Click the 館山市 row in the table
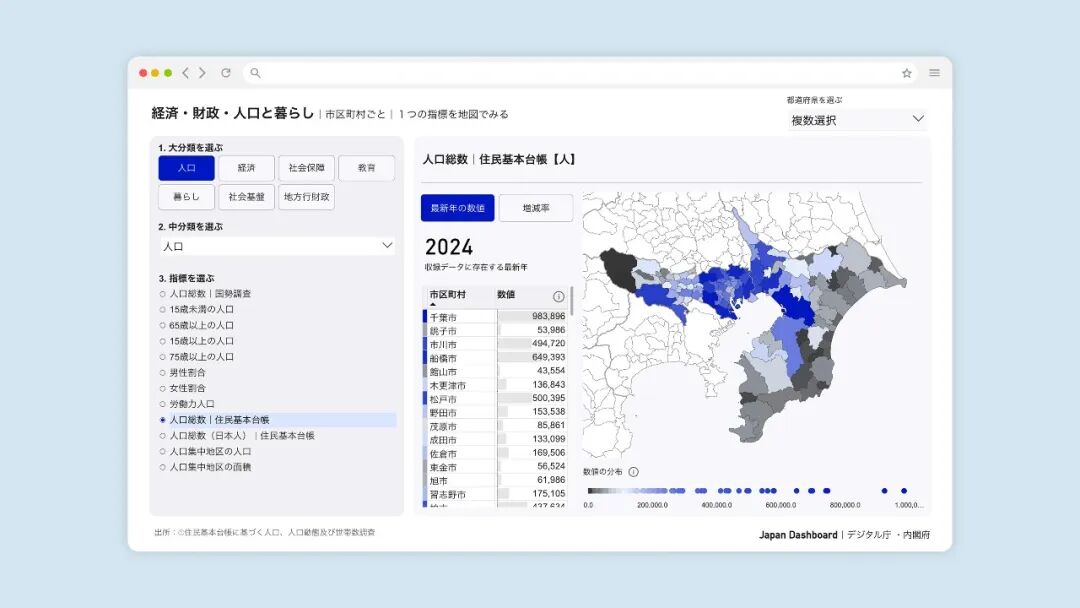1080x608 pixels. coord(495,371)
